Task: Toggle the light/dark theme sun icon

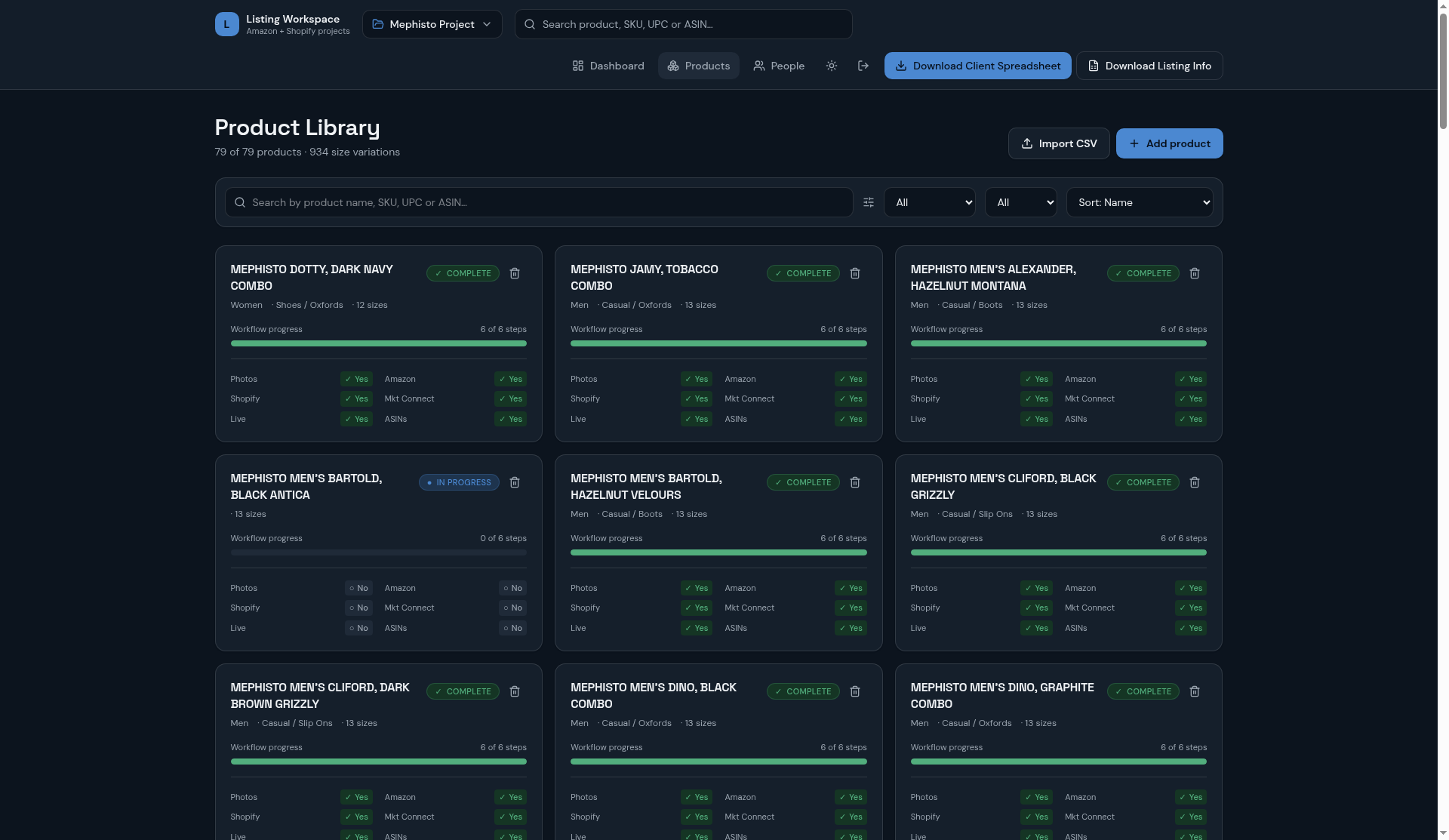Action: click(x=832, y=66)
